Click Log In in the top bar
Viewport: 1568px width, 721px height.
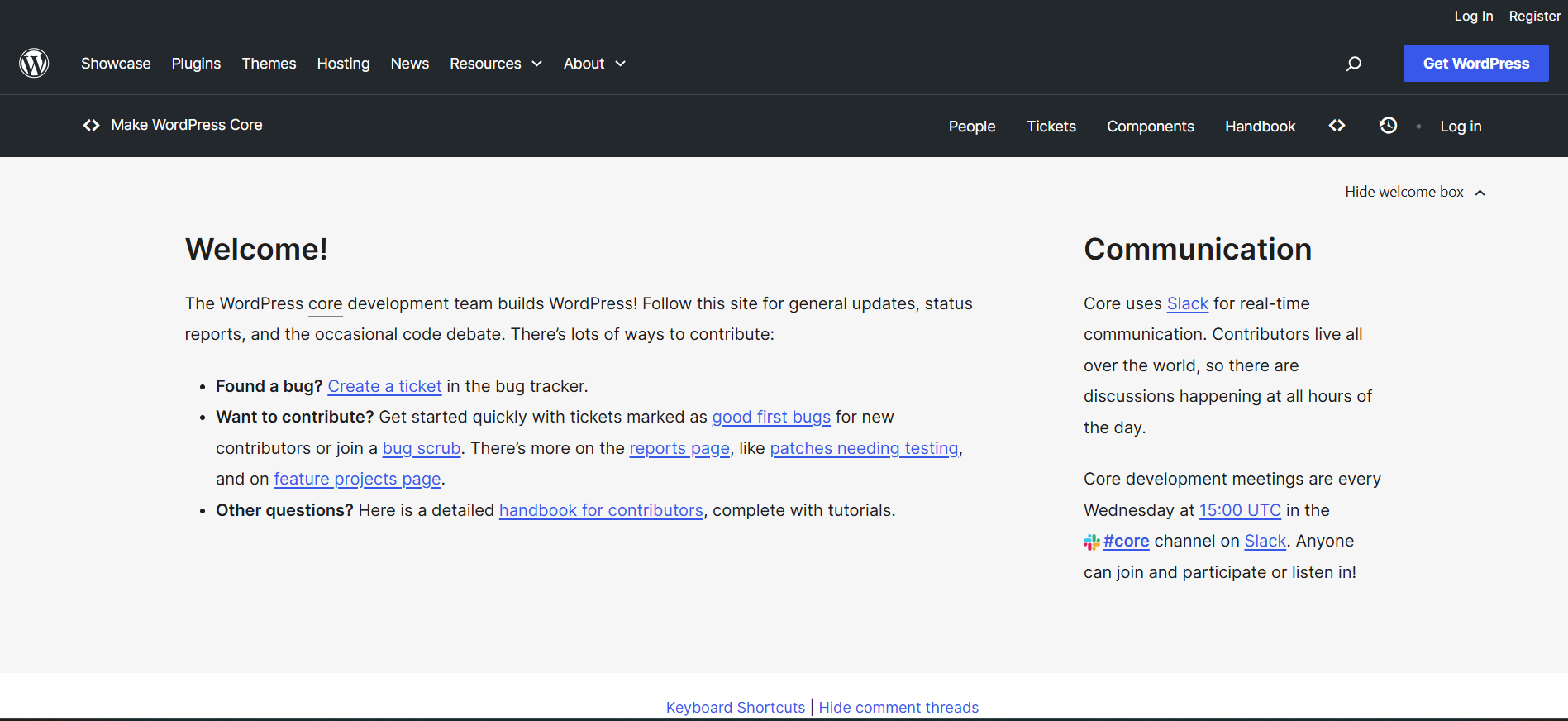[x=1474, y=16]
